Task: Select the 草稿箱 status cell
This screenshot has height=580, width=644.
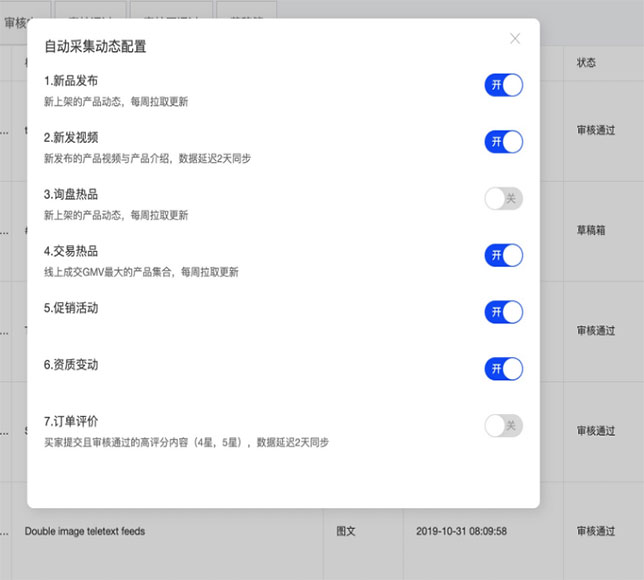Action: 596,229
